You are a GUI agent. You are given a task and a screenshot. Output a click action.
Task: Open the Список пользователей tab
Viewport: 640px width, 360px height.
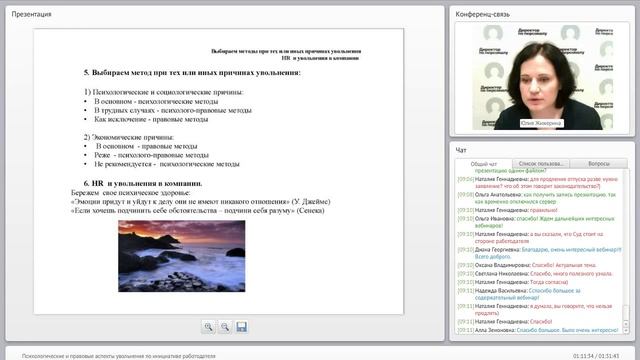(x=541, y=164)
